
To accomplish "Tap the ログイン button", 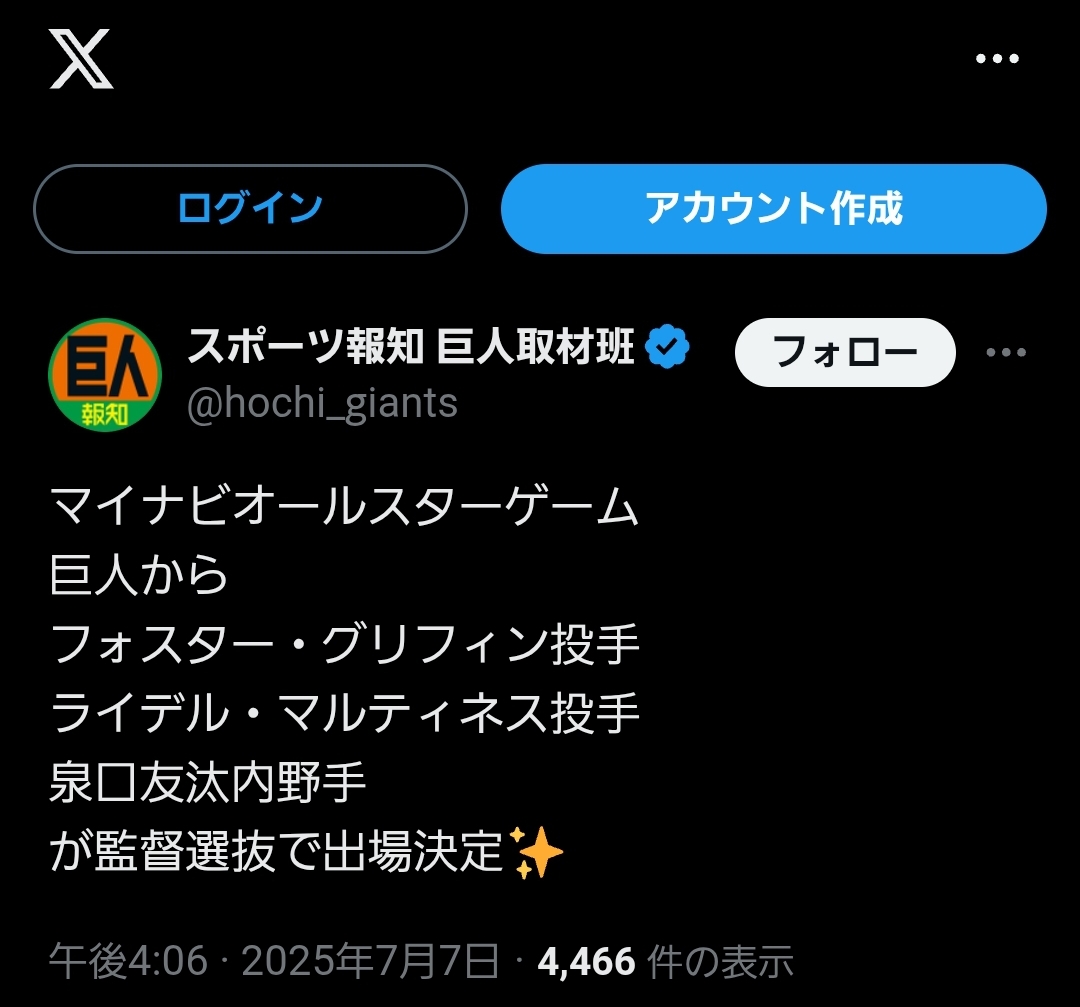I will 250,208.
